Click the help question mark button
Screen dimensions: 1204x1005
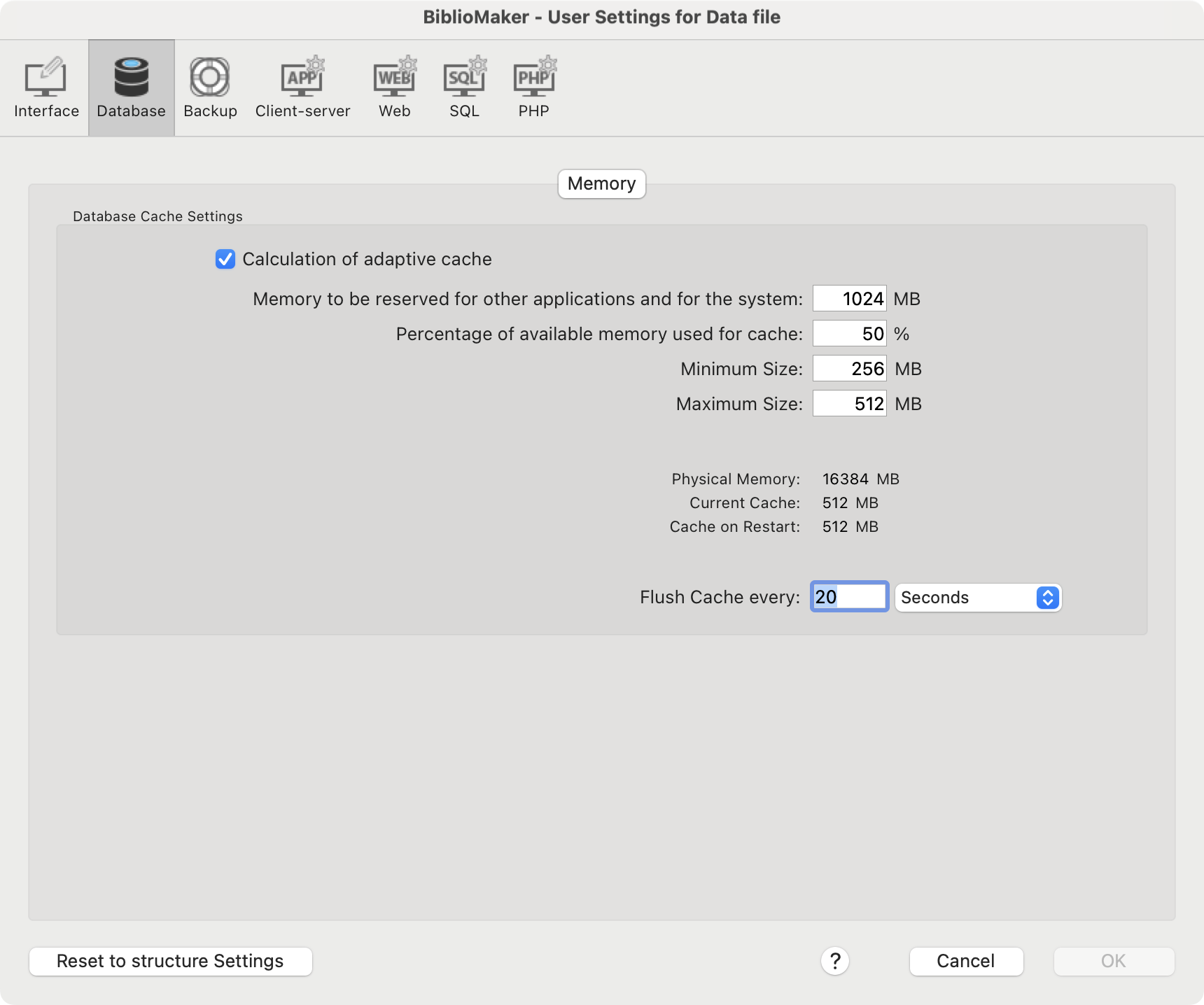pos(835,961)
